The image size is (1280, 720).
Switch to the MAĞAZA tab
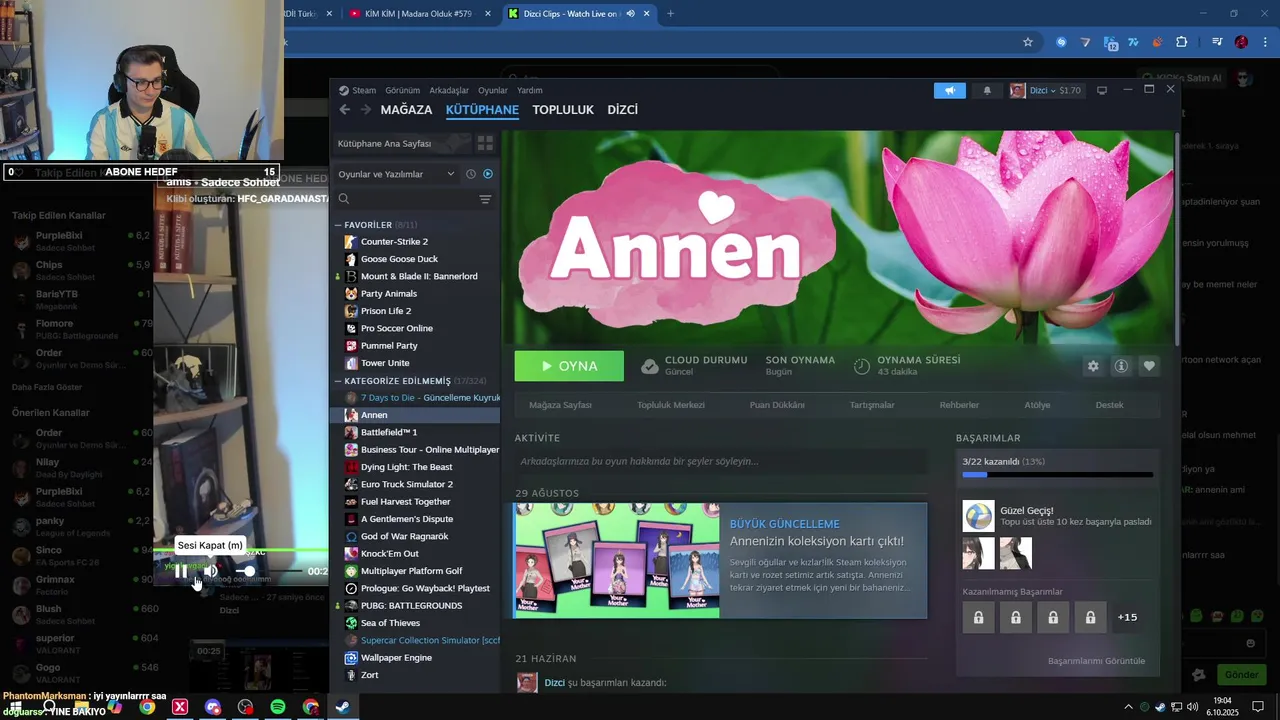[406, 110]
